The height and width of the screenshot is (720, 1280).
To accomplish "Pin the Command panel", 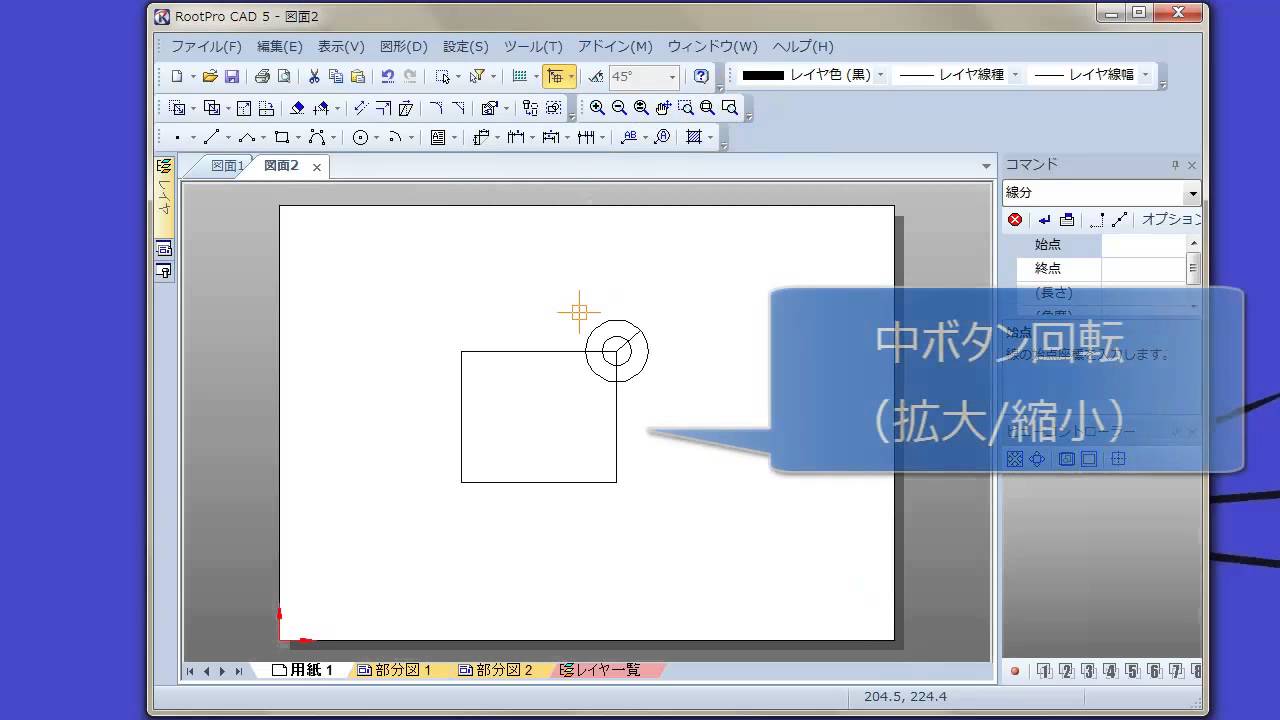I will (1176, 166).
